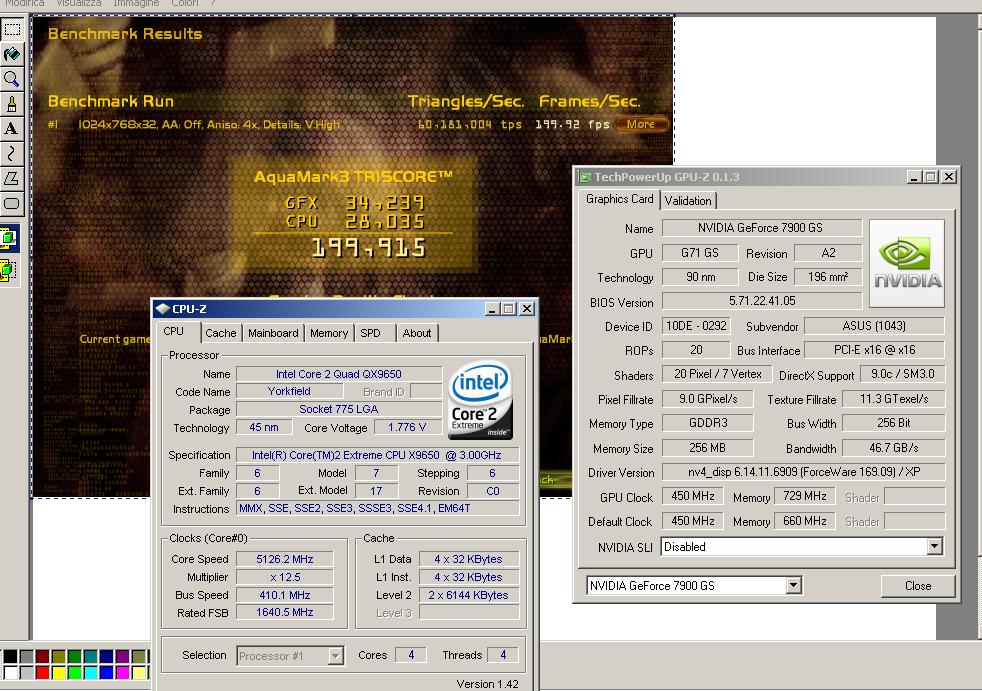
Task: Select the Brush tool in Paint
Action: pos(12,104)
